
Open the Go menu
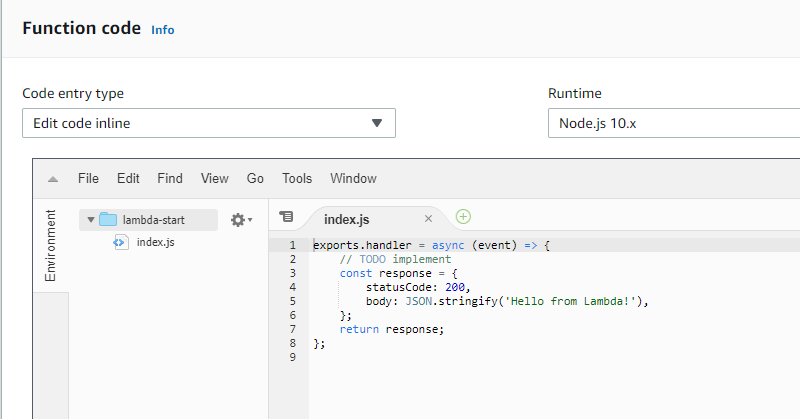[255, 179]
